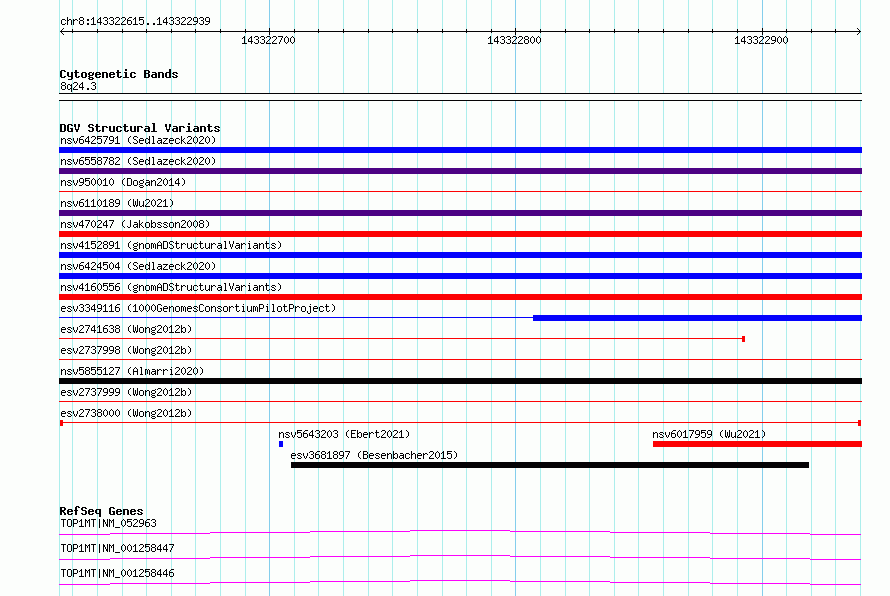Select the red nsv470247 Jakobsson2008 bar
The height and width of the screenshot is (596, 890).
(x=460, y=234)
